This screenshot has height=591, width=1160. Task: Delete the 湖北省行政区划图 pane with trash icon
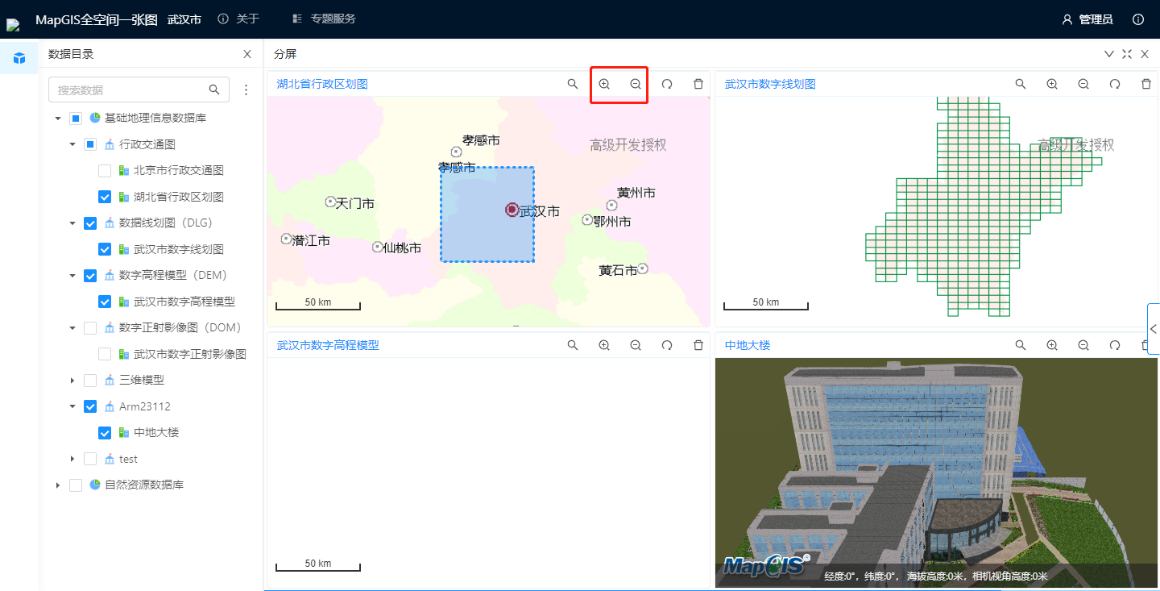pos(698,84)
